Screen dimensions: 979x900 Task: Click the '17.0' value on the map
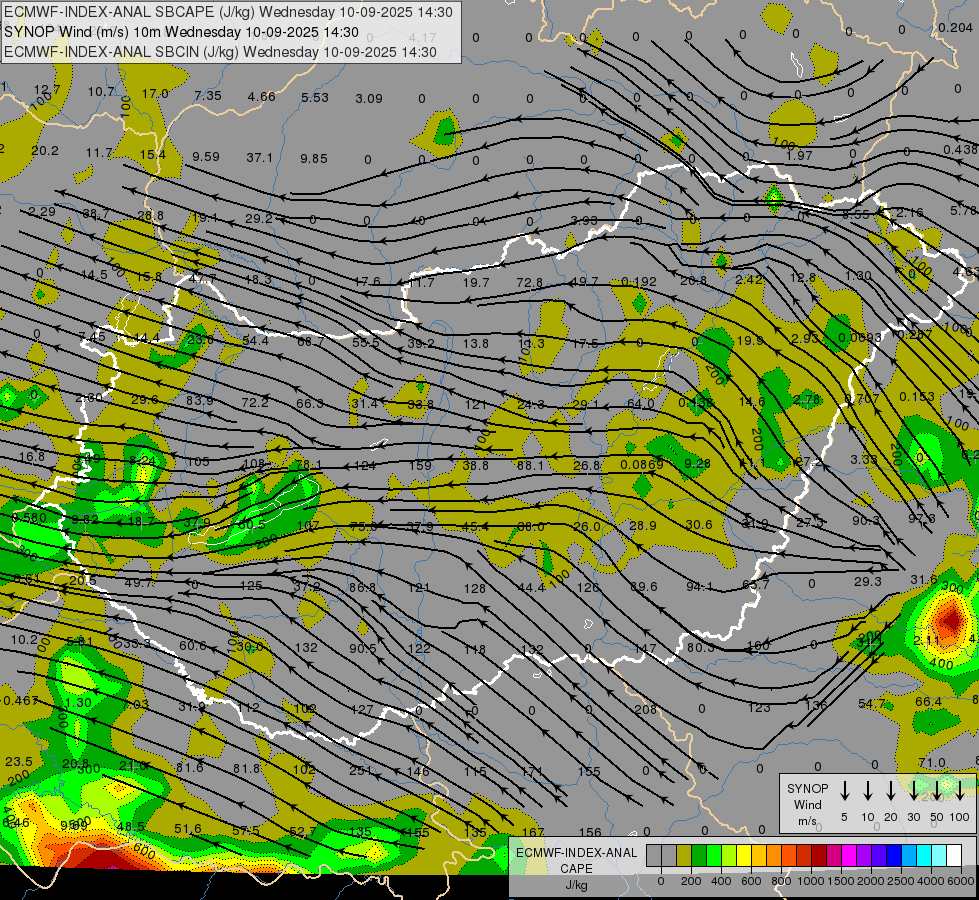(155, 93)
